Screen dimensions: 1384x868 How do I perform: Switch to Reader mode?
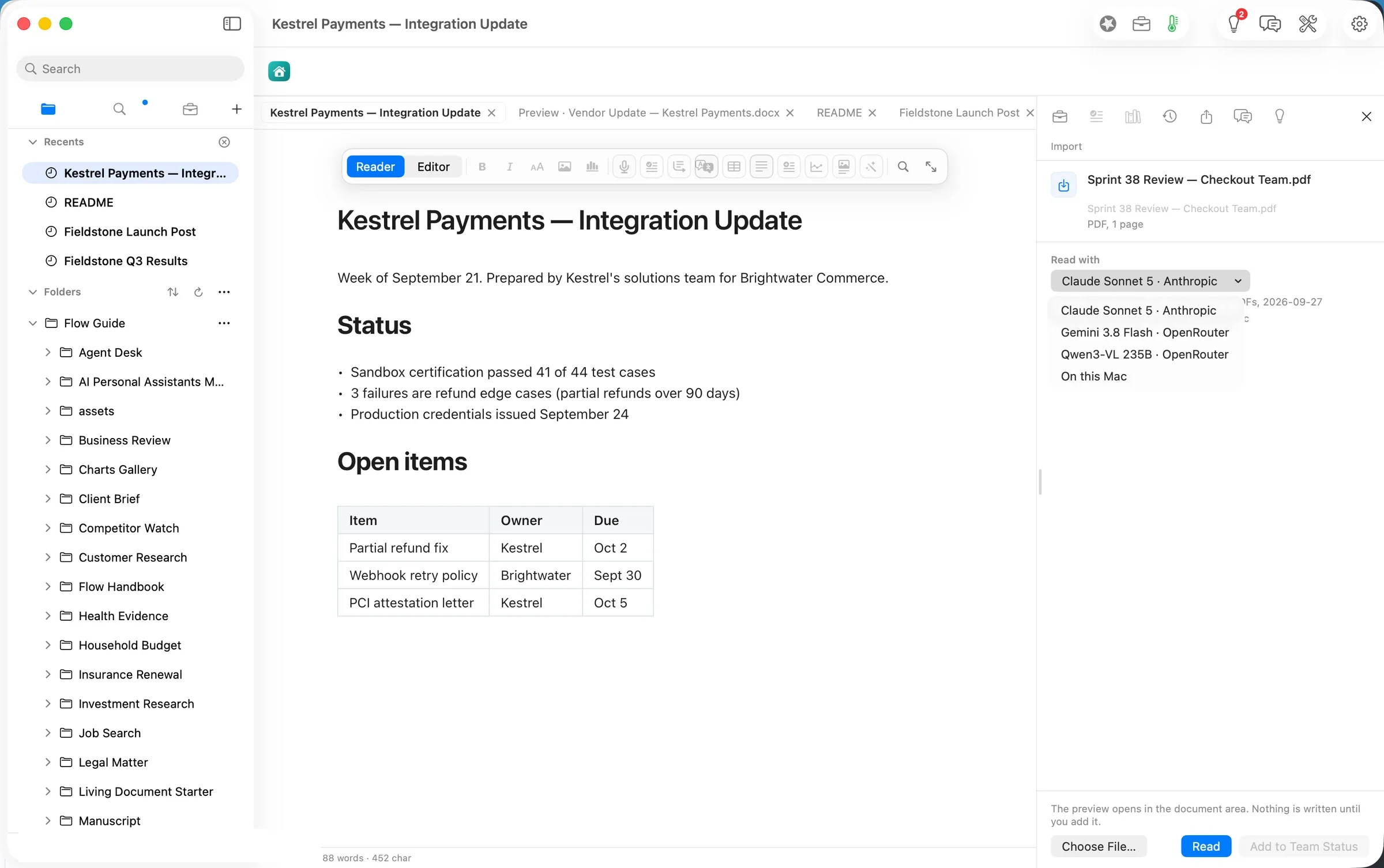click(x=375, y=167)
